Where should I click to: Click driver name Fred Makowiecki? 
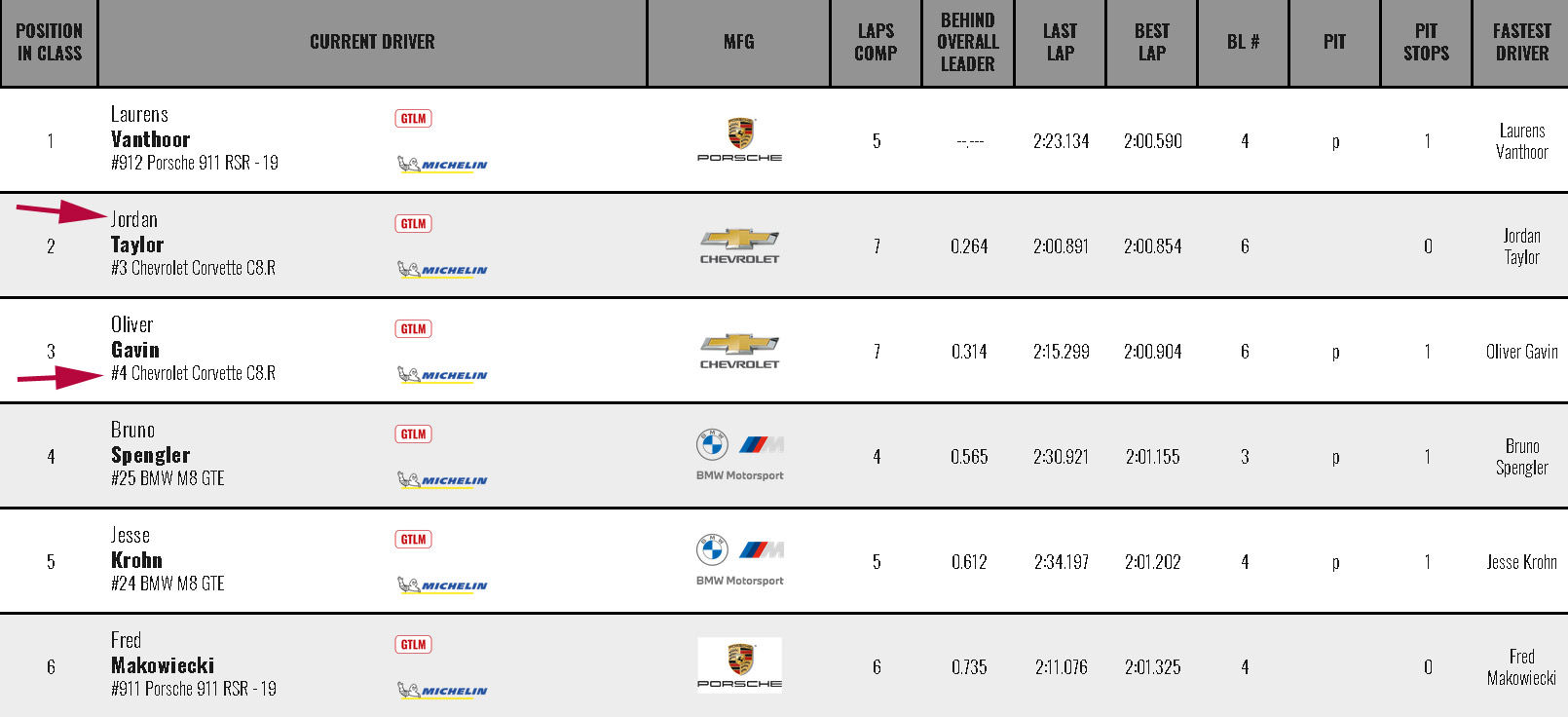163,654
